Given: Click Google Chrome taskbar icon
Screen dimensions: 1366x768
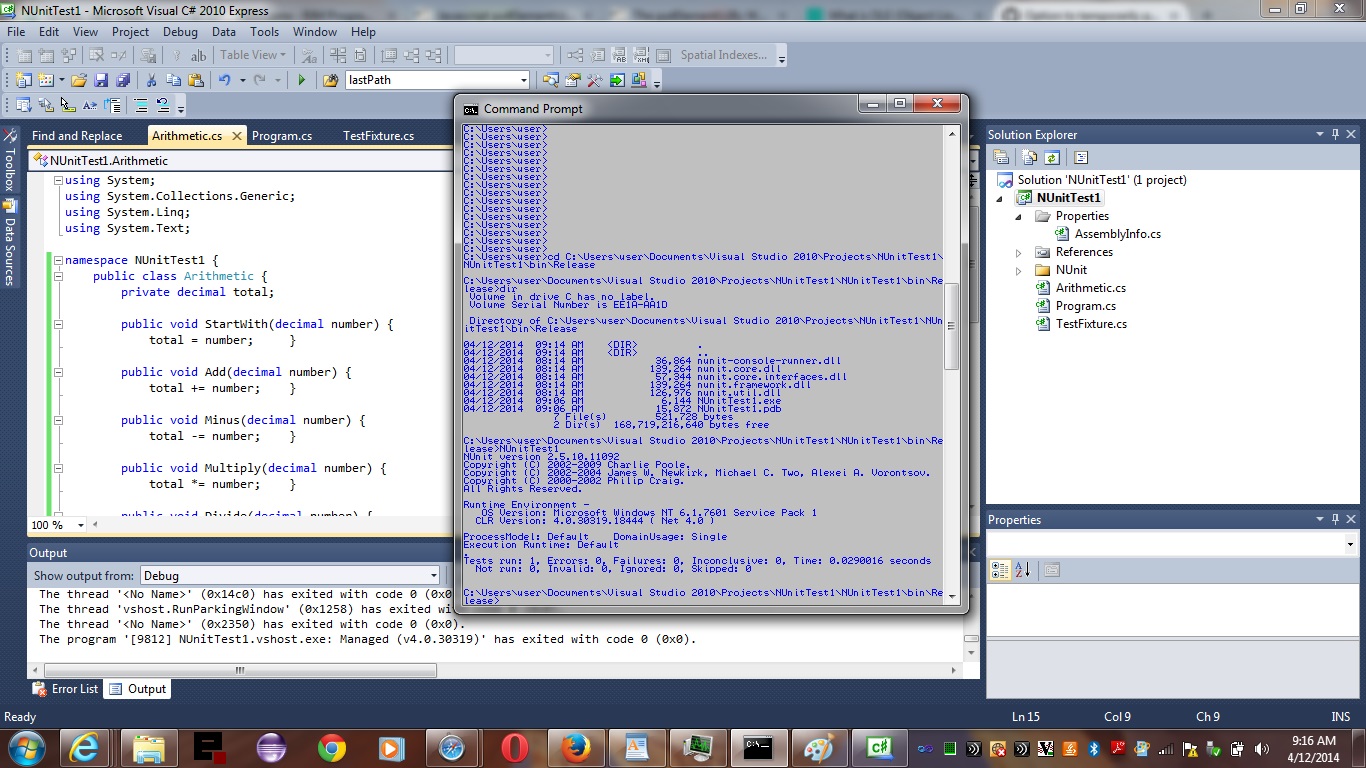Looking at the screenshot, I should (332, 747).
